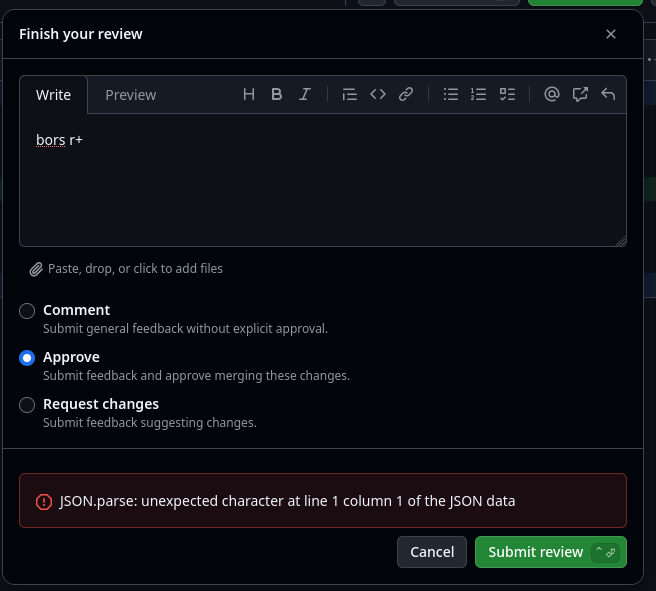Image resolution: width=656 pixels, height=591 pixels.
Task: Select the Comment radio option
Action: (x=27, y=311)
